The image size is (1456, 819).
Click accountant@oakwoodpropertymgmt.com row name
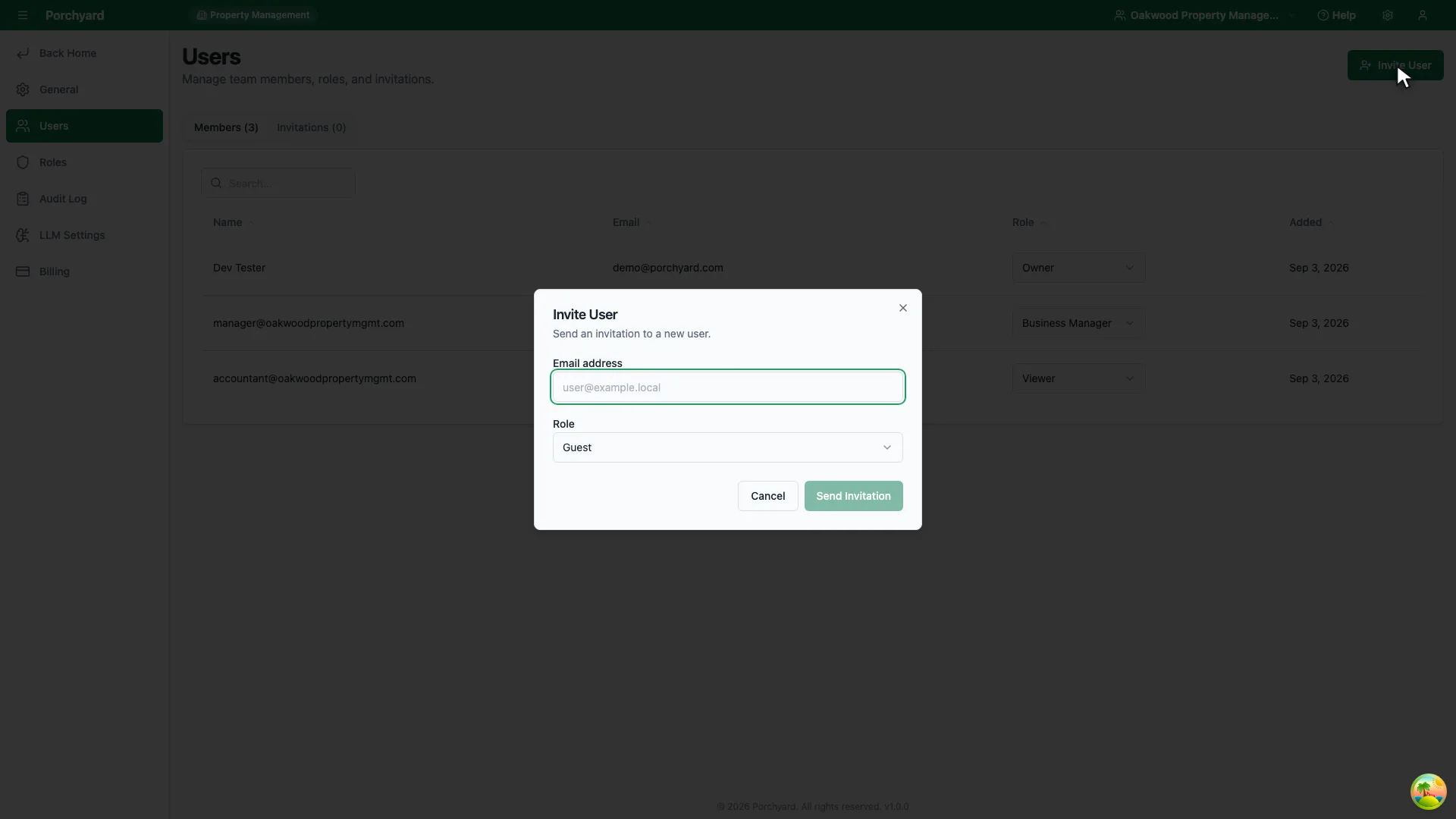(314, 378)
